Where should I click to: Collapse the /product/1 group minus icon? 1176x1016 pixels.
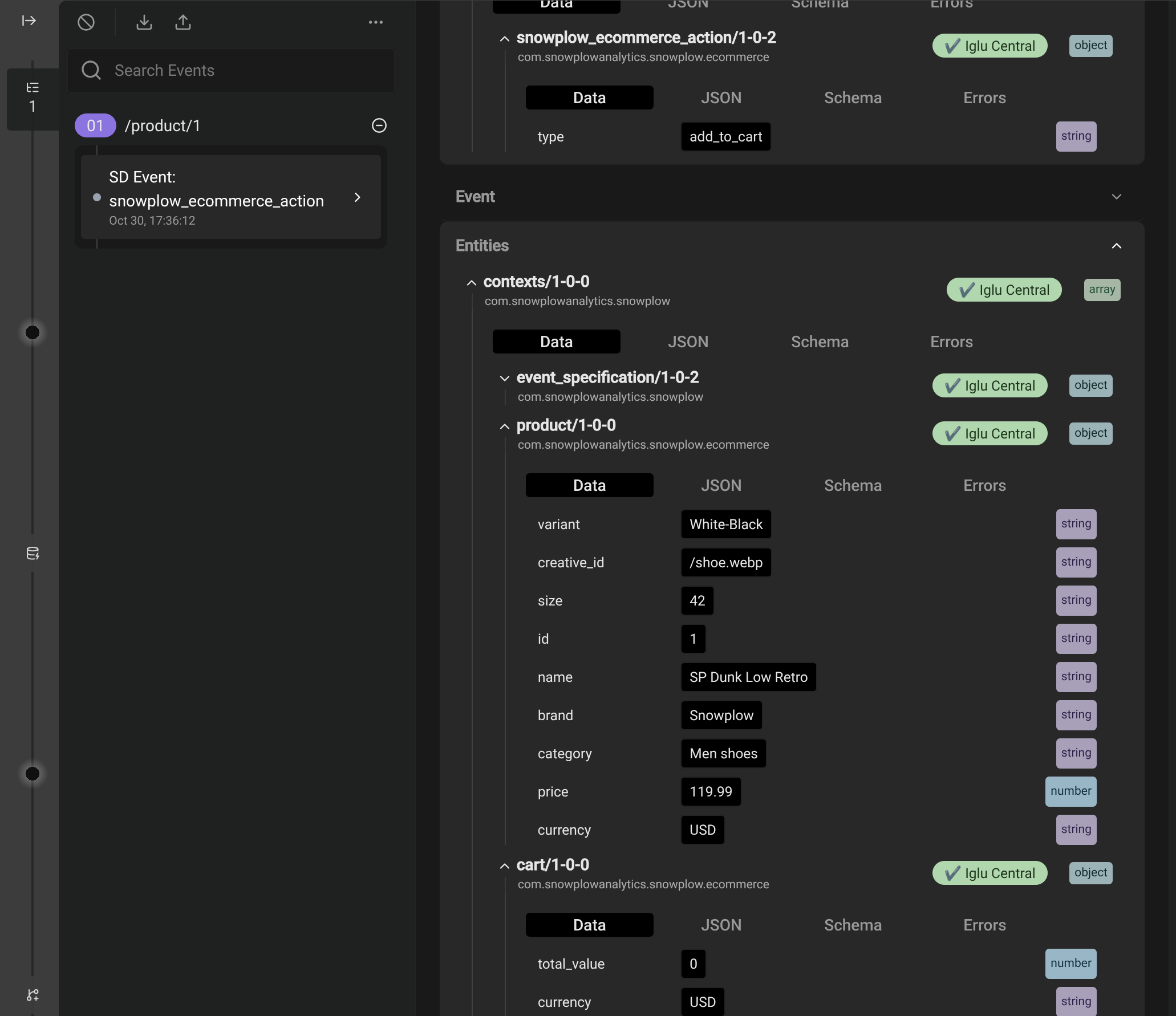[x=379, y=125]
